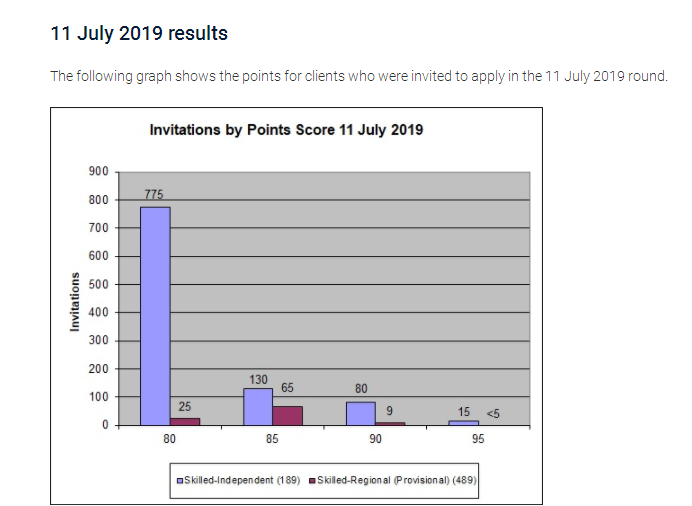Click the Skilled-Regional (Provisional) (489) legend text

coord(397,480)
